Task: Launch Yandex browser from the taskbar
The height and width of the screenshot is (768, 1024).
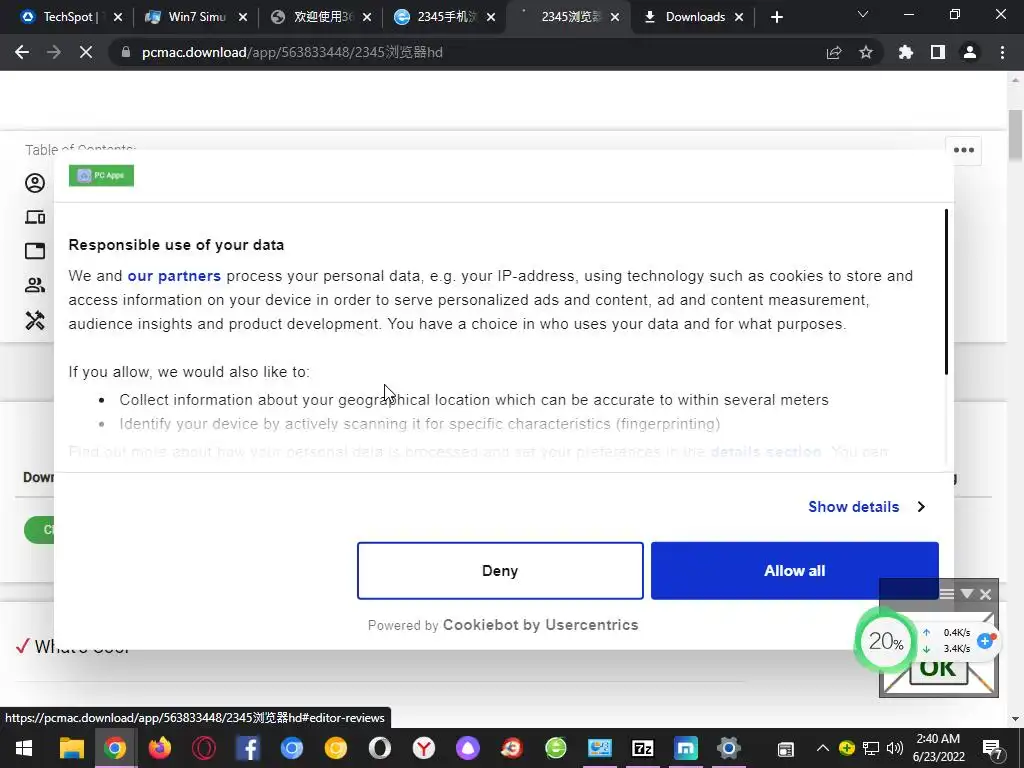Action: point(424,748)
